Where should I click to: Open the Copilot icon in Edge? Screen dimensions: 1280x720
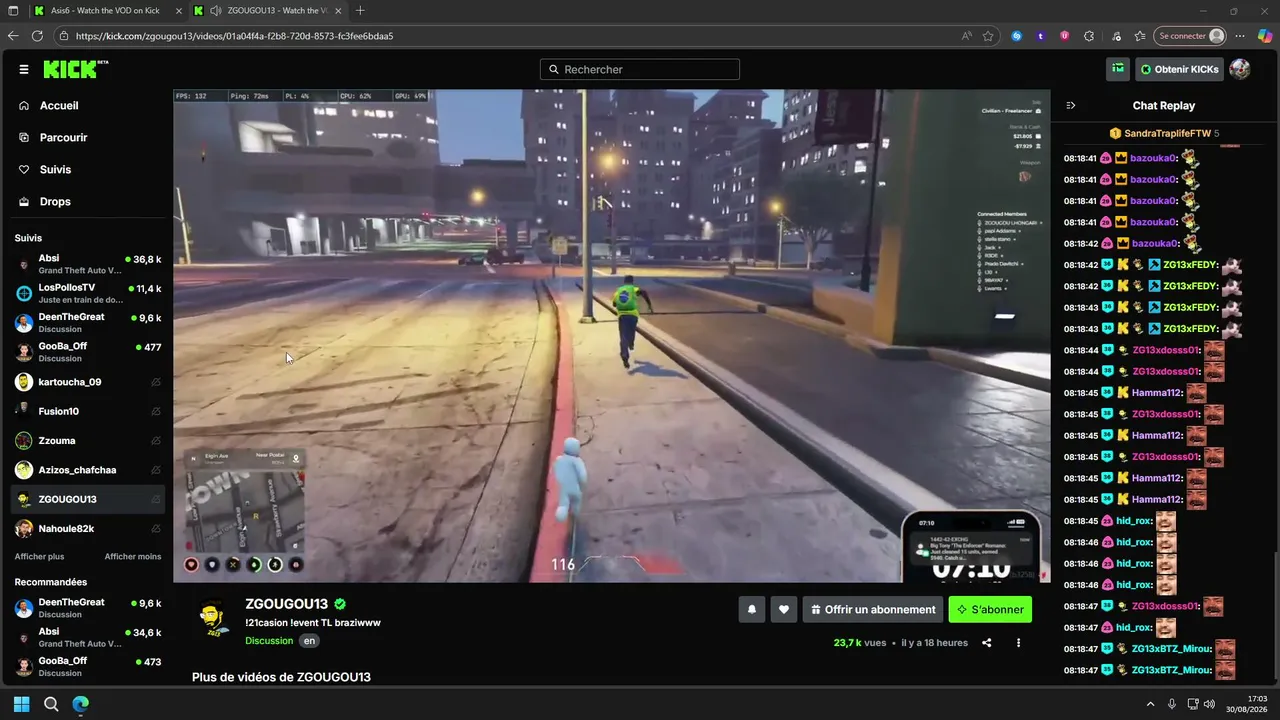1265,36
